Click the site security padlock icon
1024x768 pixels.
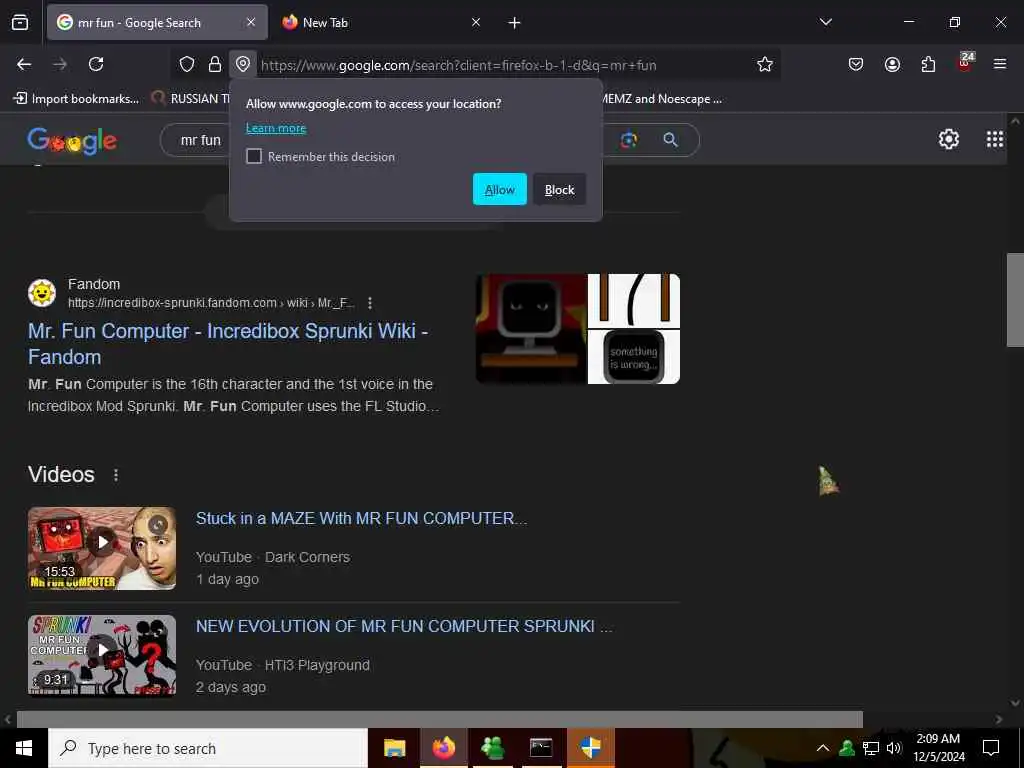coord(214,64)
